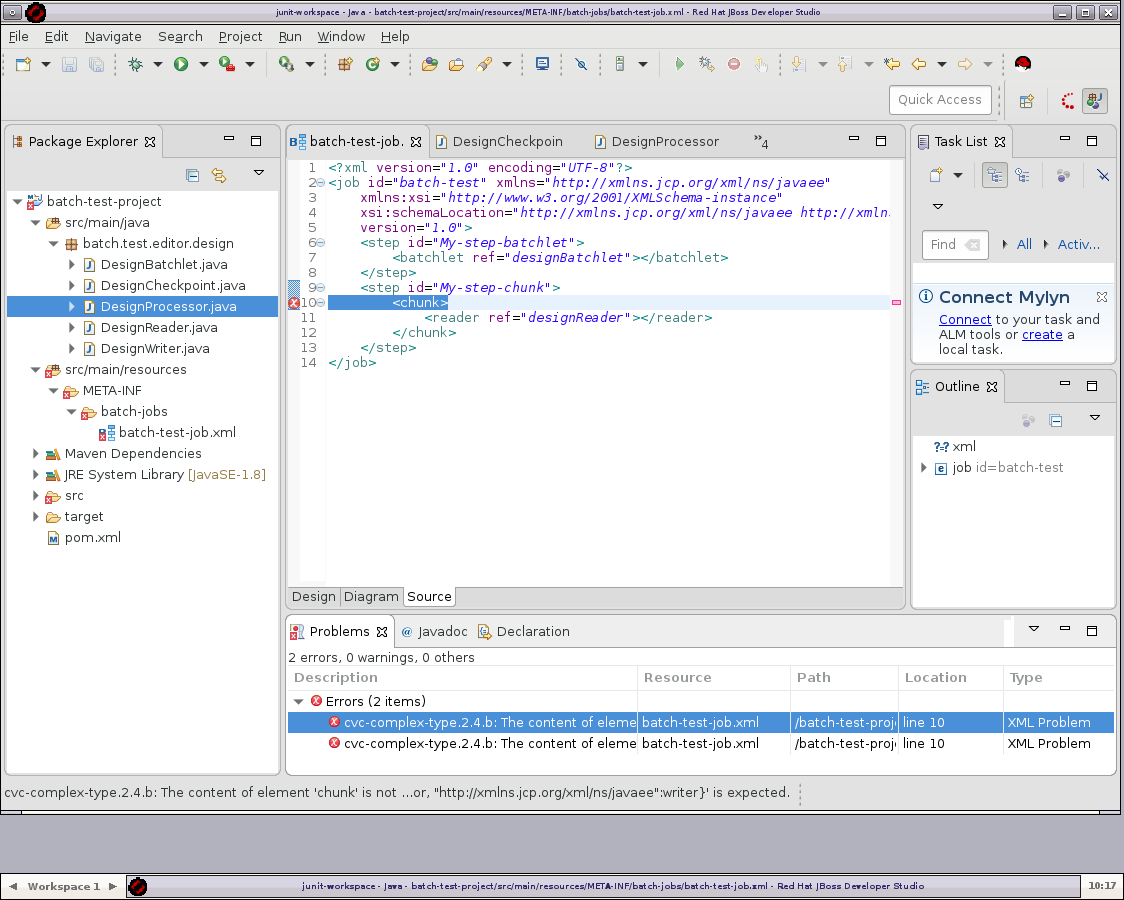Image resolution: width=1124 pixels, height=900 pixels.
Task: Expand job id=batch-test in Outline
Action: [923, 468]
